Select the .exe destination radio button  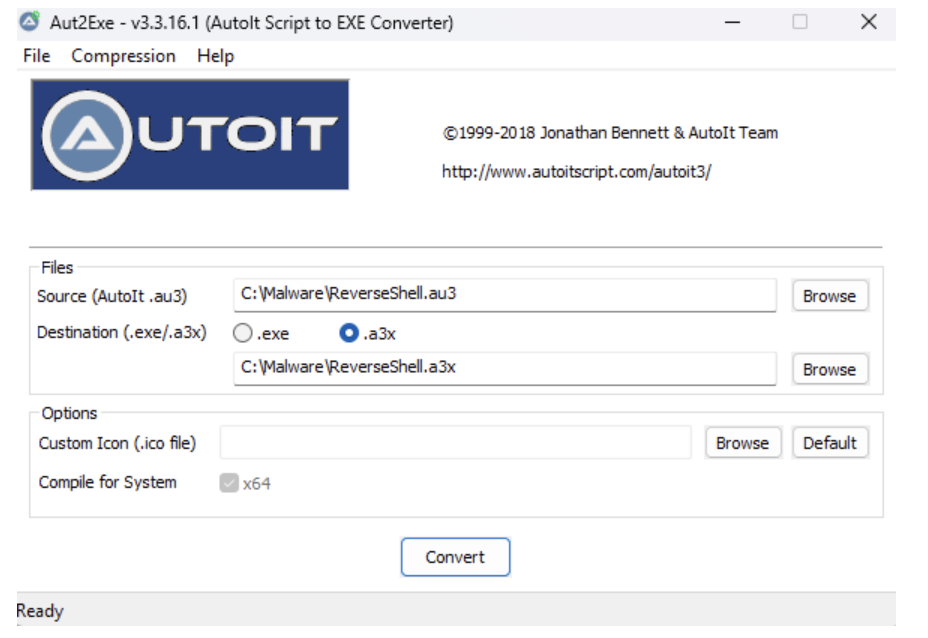click(243, 333)
